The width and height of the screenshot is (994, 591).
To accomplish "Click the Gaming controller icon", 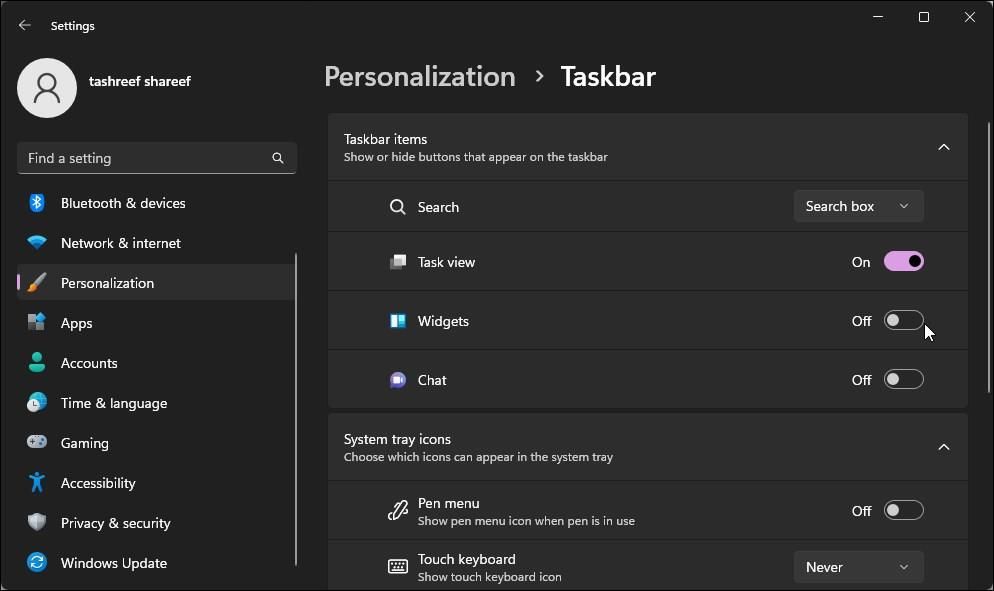I will click(37, 442).
